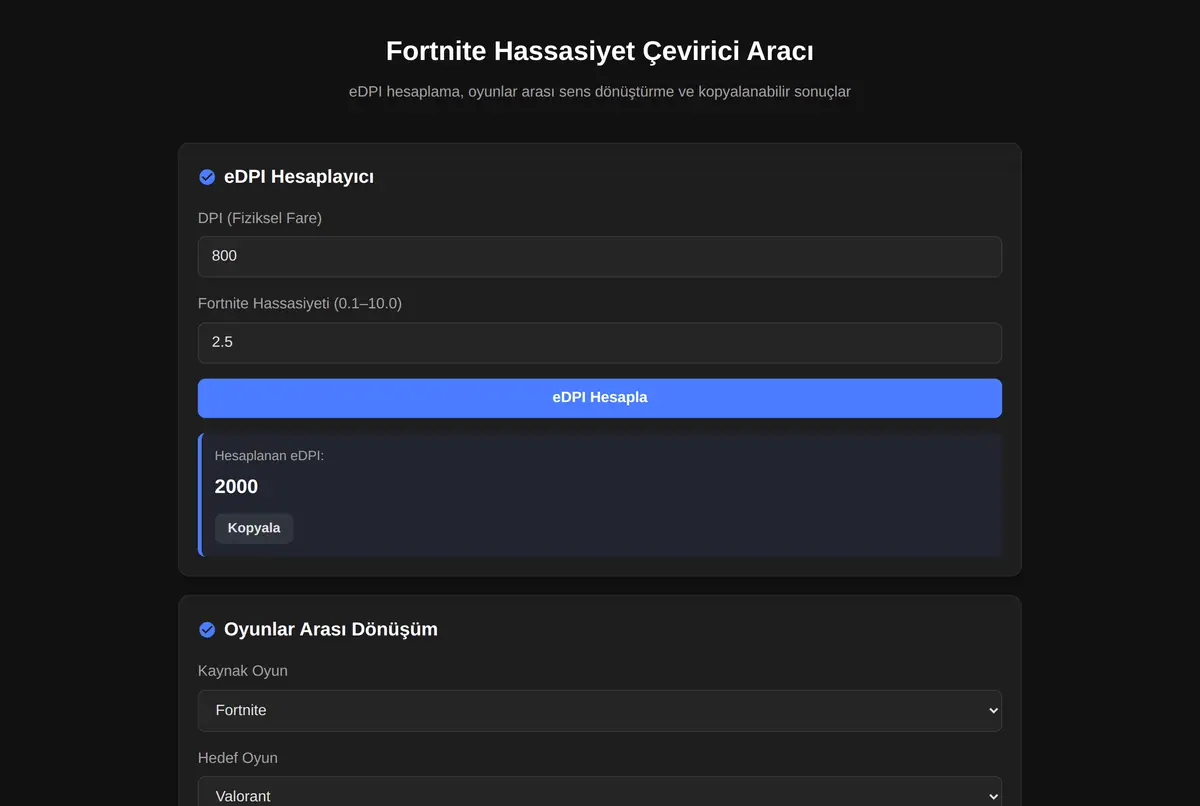Click the page title Fortnite Hassasiyet Çevirici Aracı
Viewport: 1200px width, 806px height.
pyautogui.click(x=600, y=51)
